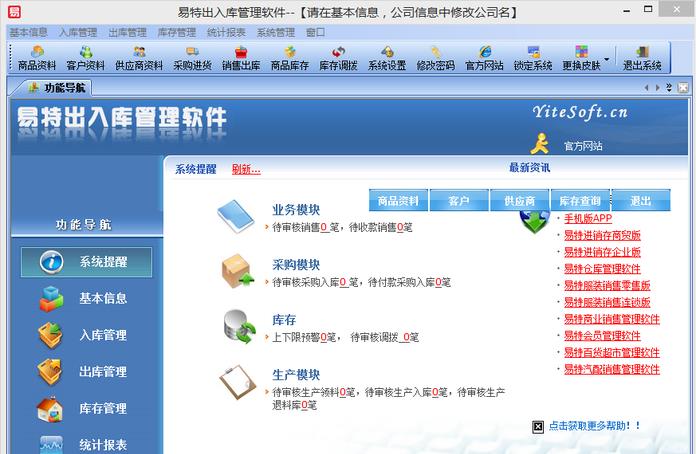
Task: Click the yellow mascot icon beside 官方网站
Action: click(540, 143)
